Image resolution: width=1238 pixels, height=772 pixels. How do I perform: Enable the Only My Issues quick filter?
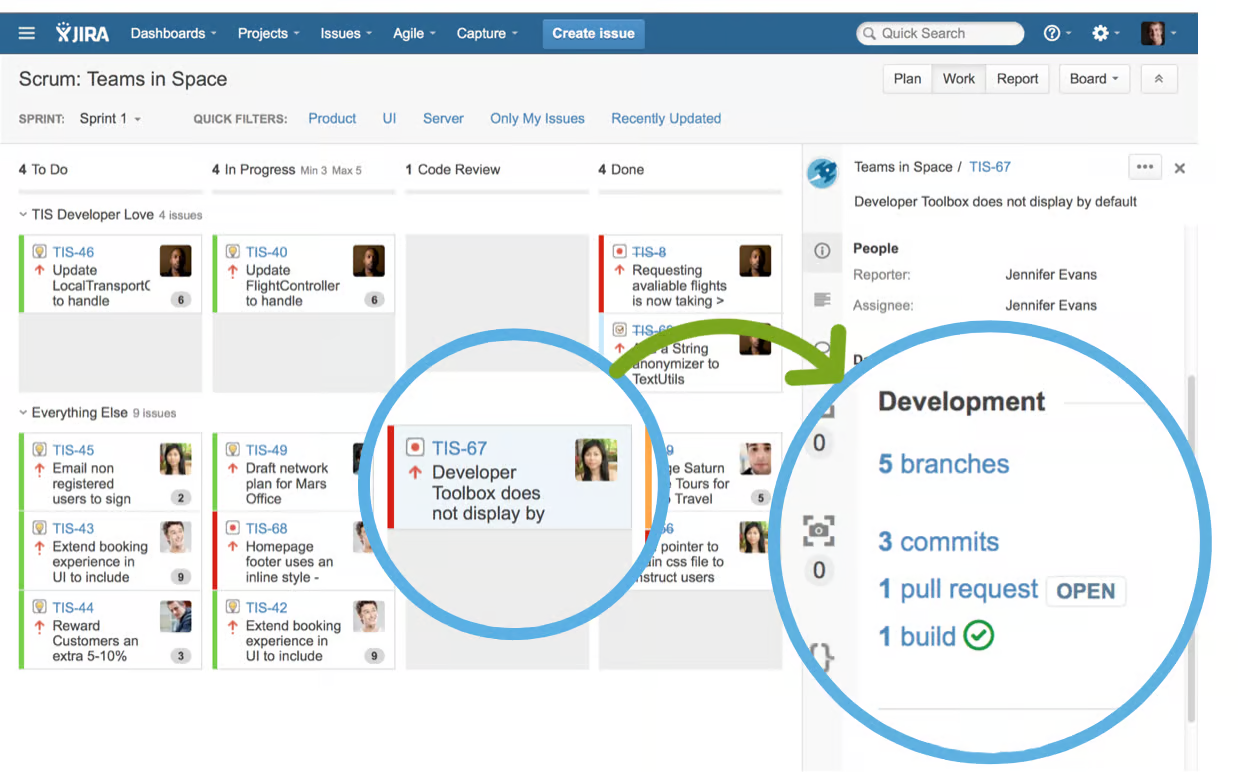[x=537, y=118]
